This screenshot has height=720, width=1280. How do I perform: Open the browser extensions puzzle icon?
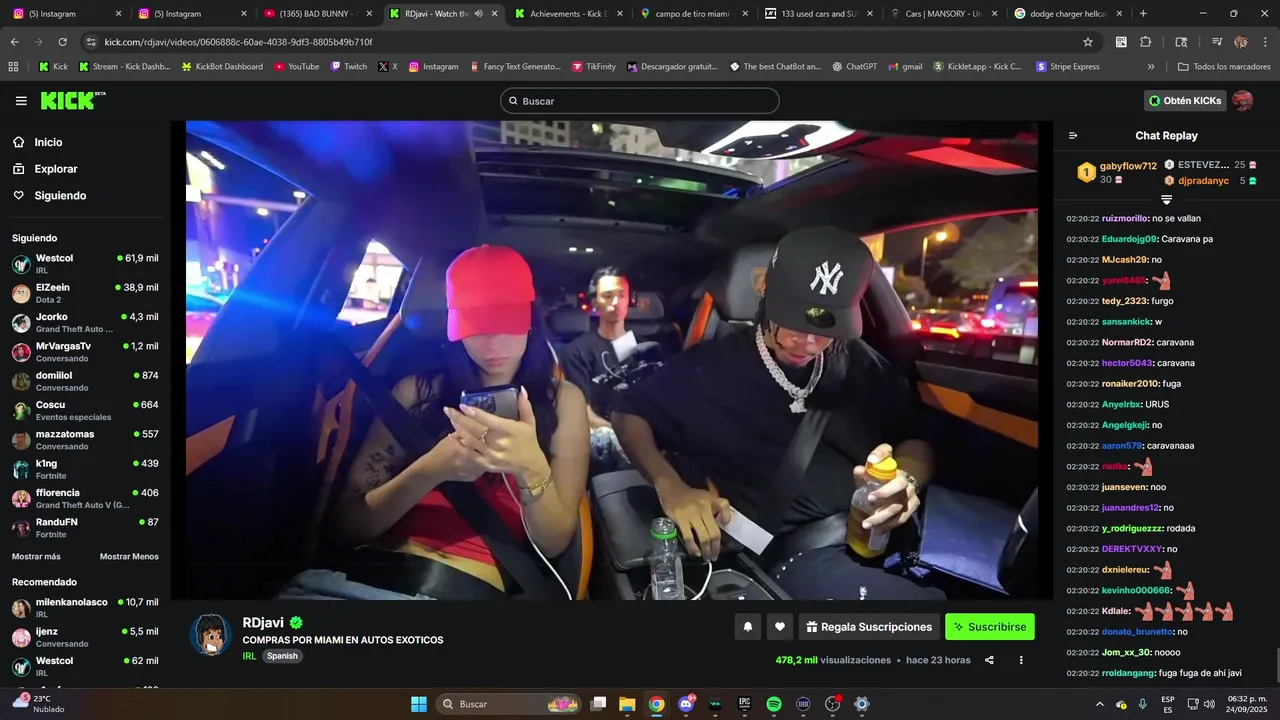pyautogui.click(x=1146, y=42)
